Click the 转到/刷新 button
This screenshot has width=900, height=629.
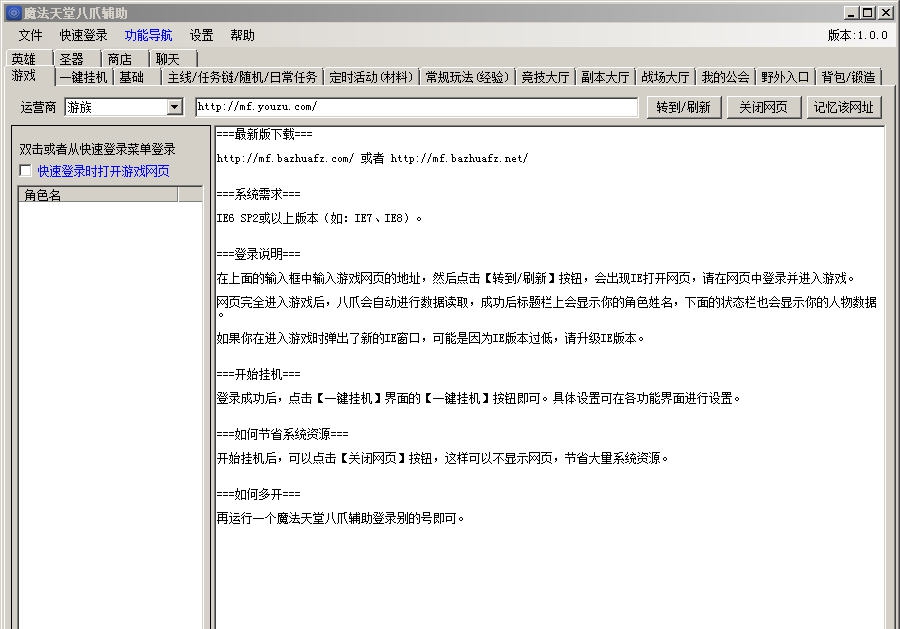[683, 105]
